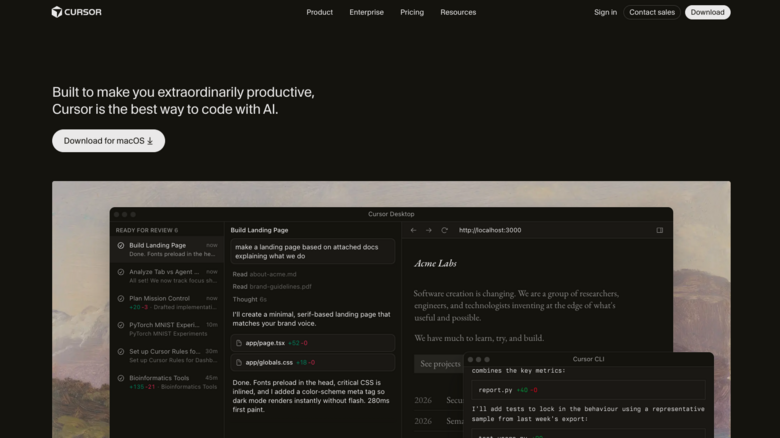Click the See projects button in preview
Screen dimensions: 780x438
pyautogui.click(x=440, y=364)
